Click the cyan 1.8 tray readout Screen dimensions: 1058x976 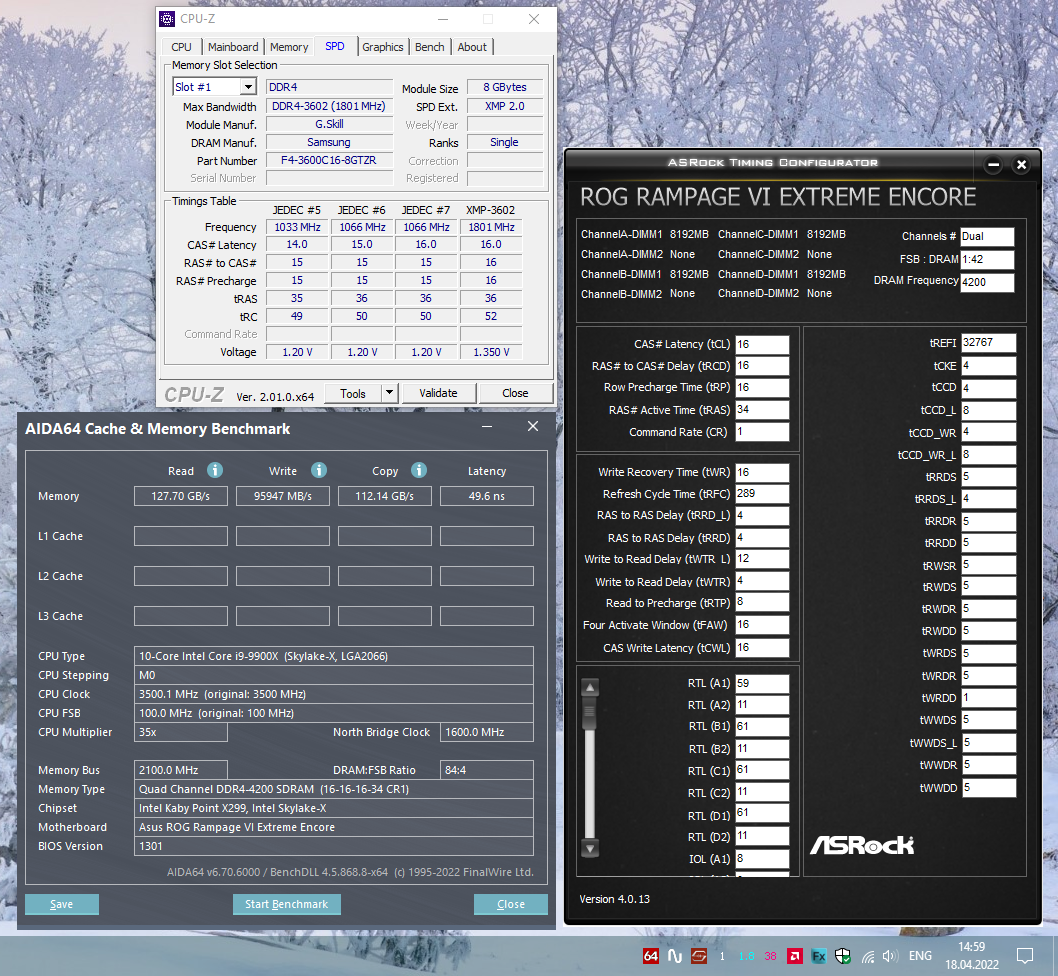[x=746, y=956]
